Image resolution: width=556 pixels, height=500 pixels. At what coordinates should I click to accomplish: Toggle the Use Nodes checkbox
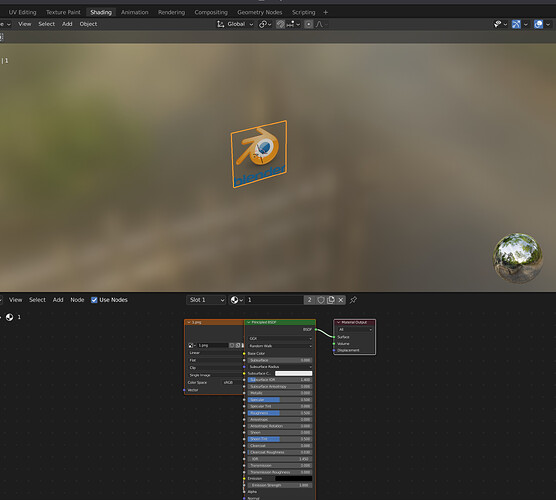pos(94,300)
